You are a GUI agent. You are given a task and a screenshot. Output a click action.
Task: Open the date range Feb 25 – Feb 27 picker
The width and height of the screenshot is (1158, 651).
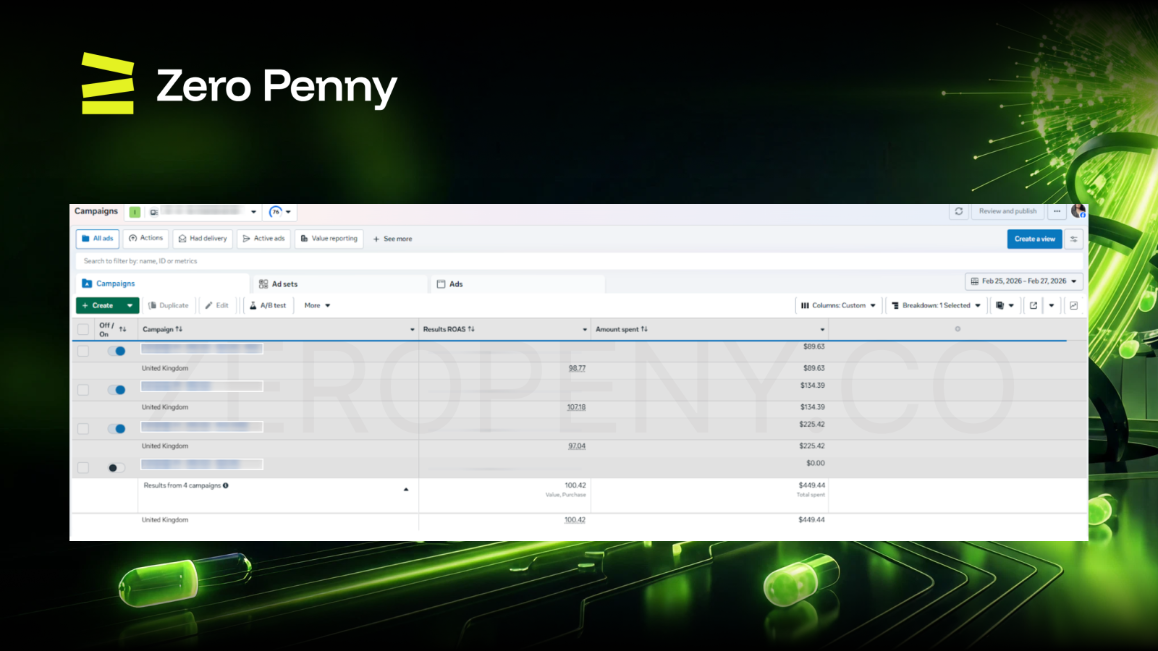click(1024, 282)
